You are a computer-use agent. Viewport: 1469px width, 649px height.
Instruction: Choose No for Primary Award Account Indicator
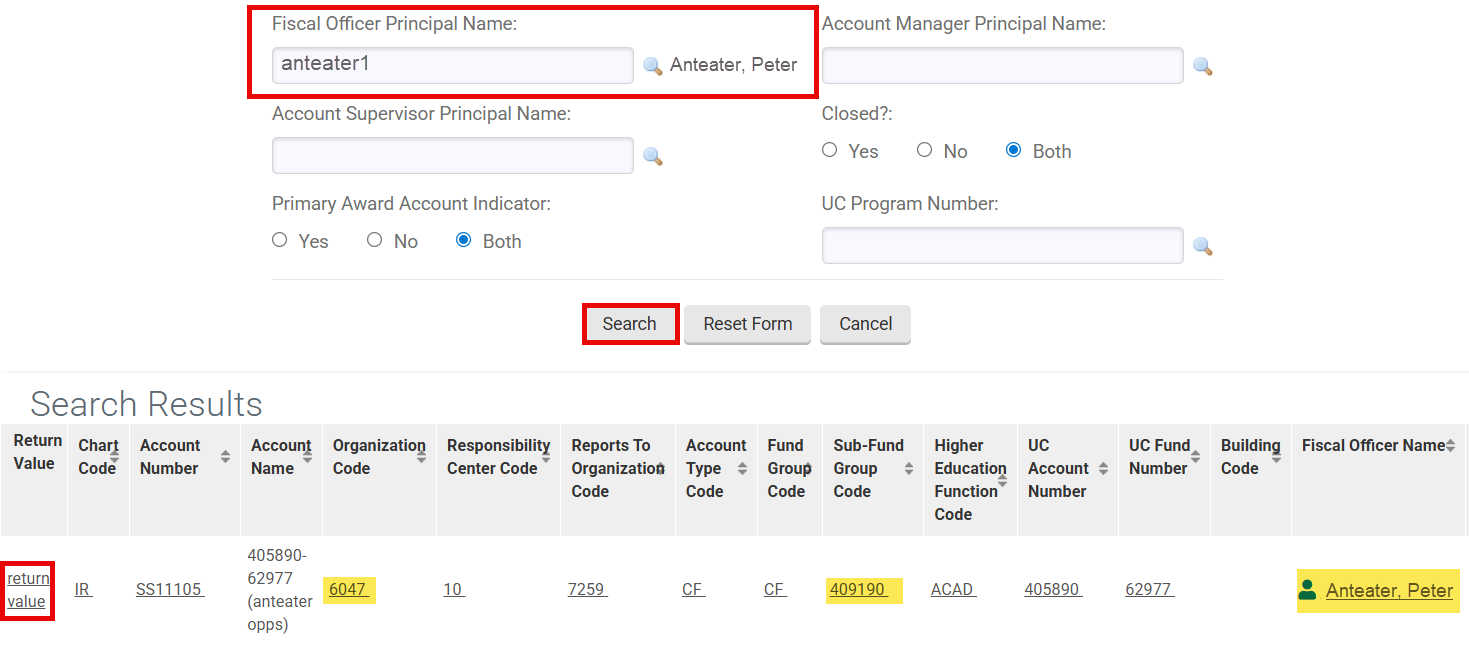[374, 240]
